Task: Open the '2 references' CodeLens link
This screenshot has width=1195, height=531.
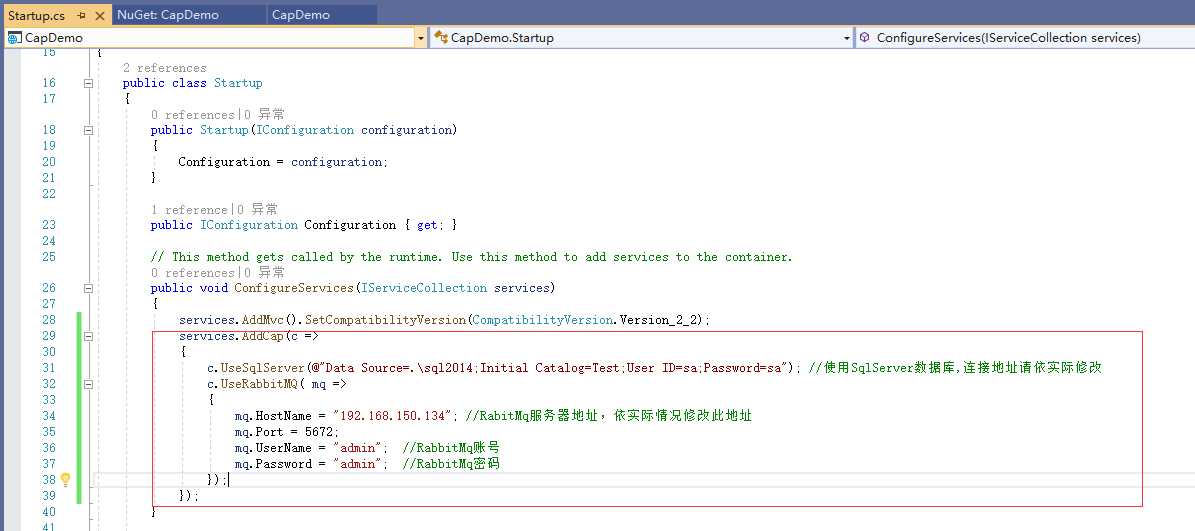Action: click(x=165, y=68)
